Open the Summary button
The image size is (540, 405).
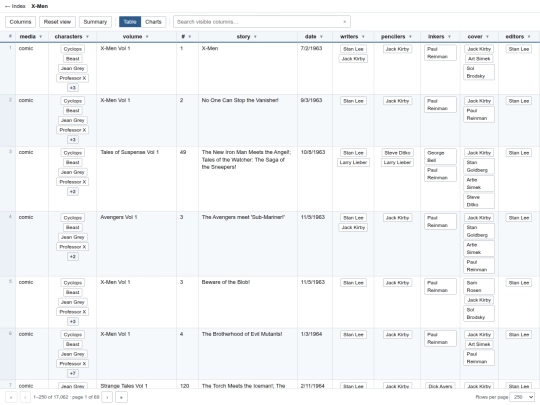tap(95, 22)
